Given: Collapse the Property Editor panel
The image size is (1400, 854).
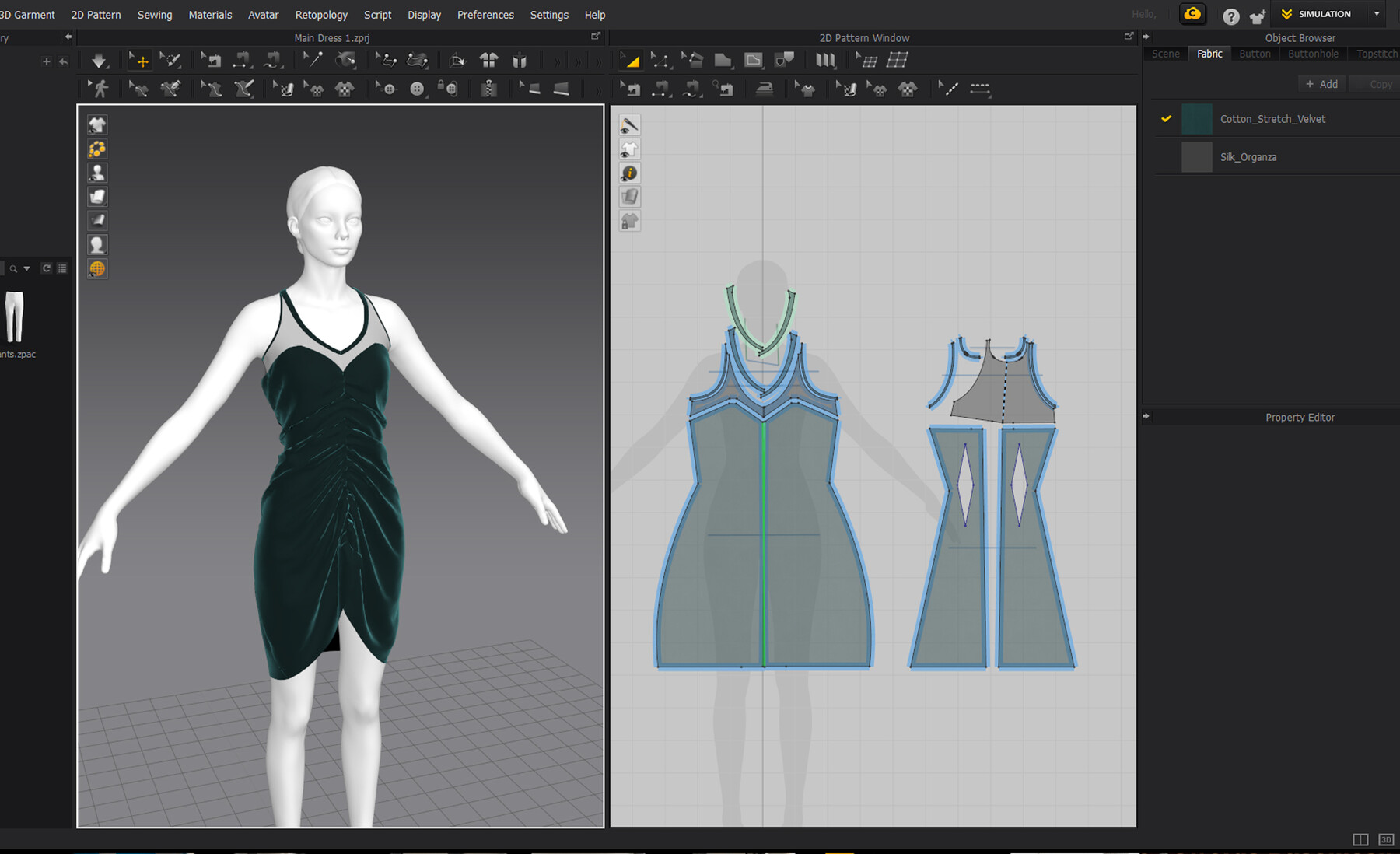Looking at the screenshot, I should pos(1146,415).
